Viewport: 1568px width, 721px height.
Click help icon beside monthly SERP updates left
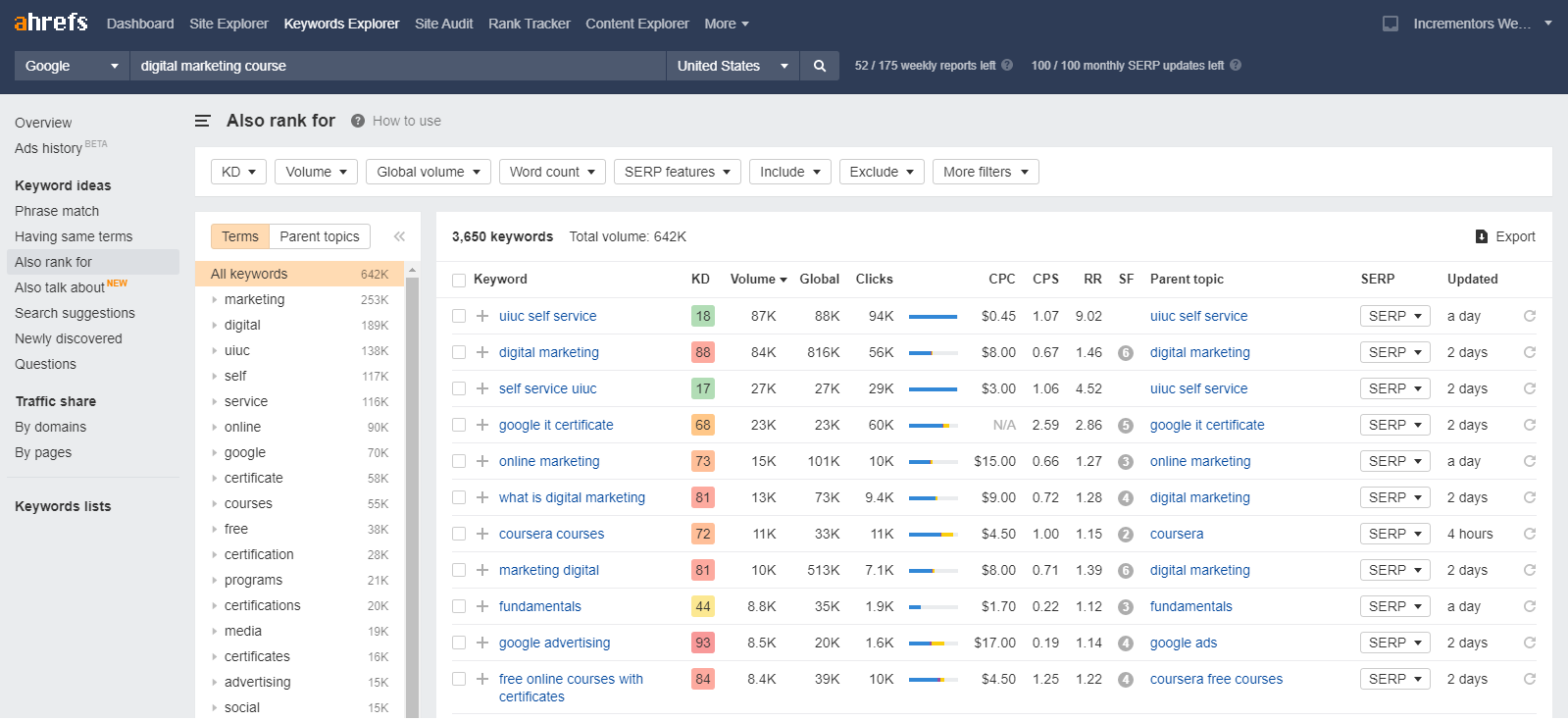point(1236,66)
